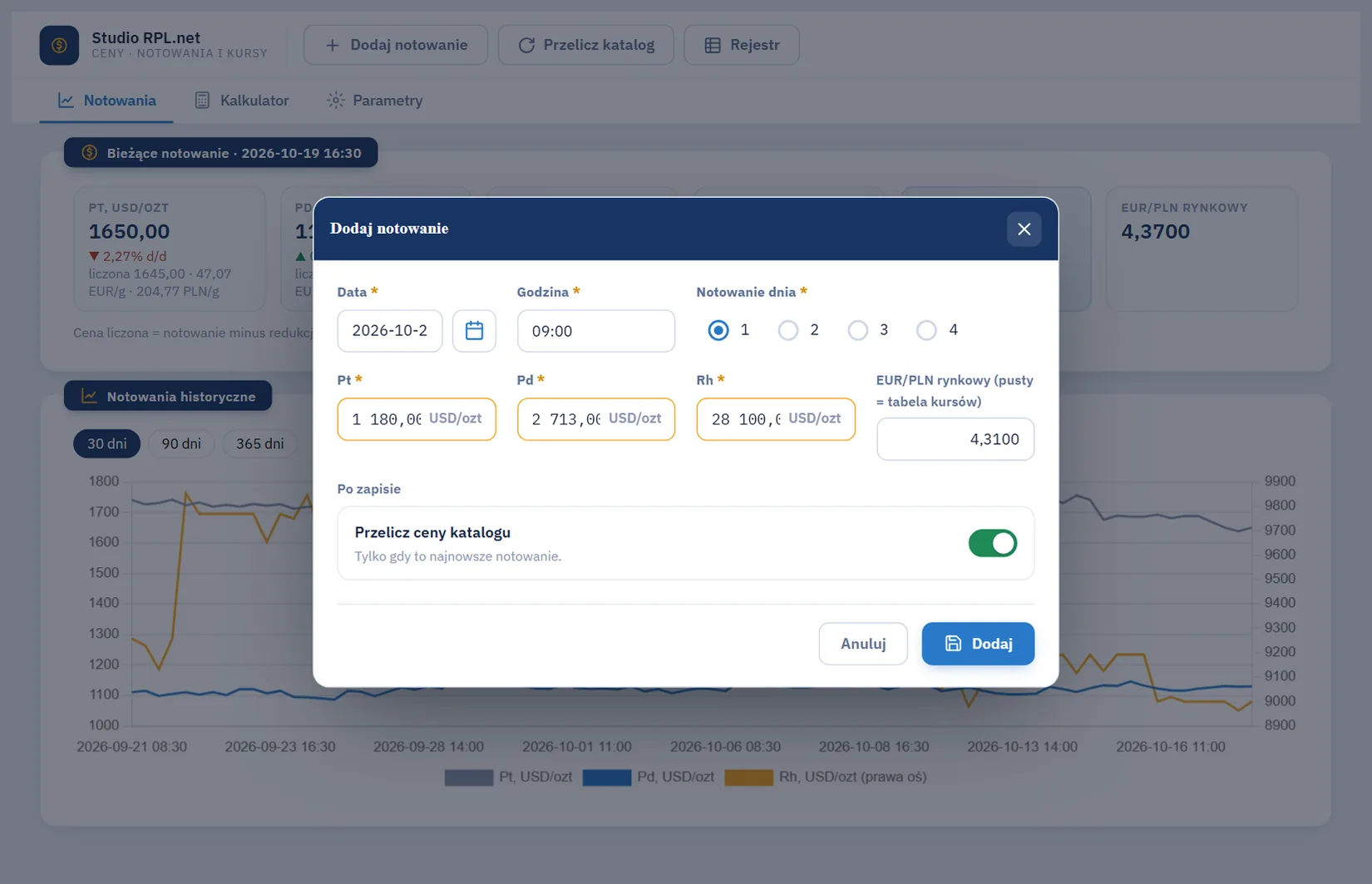Choose Notowanie dnia option 4
The height and width of the screenshot is (884, 1372).
pos(926,330)
